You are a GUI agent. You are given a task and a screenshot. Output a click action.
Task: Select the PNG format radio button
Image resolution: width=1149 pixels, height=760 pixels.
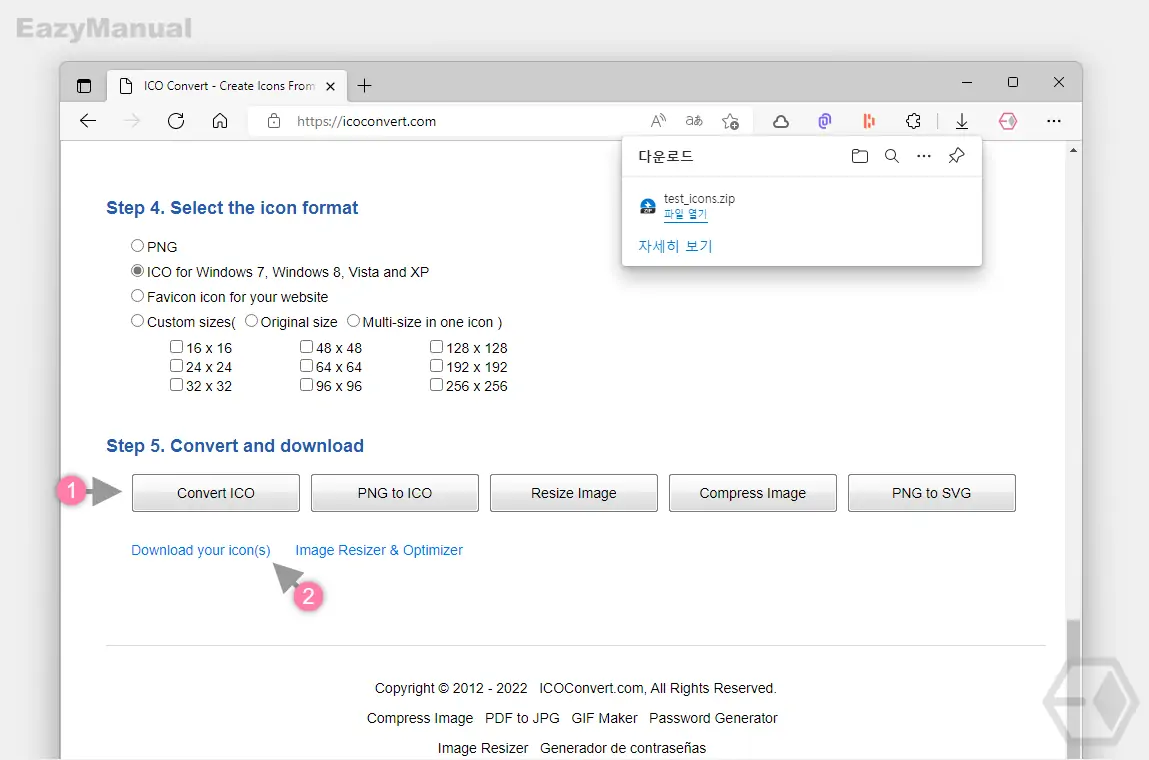coord(137,246)
